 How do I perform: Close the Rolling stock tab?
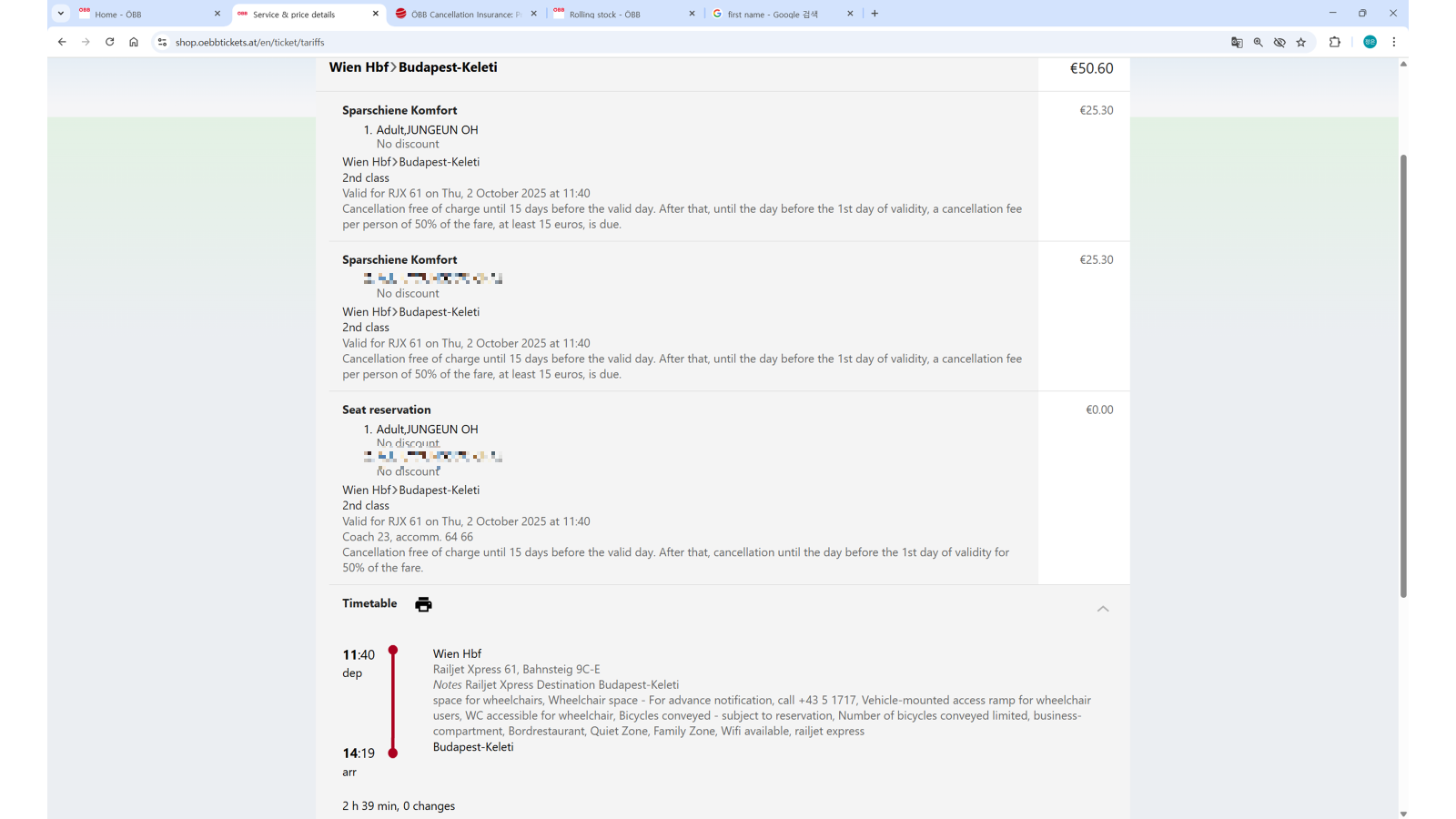pyautogui.click(x=692, y=14)
